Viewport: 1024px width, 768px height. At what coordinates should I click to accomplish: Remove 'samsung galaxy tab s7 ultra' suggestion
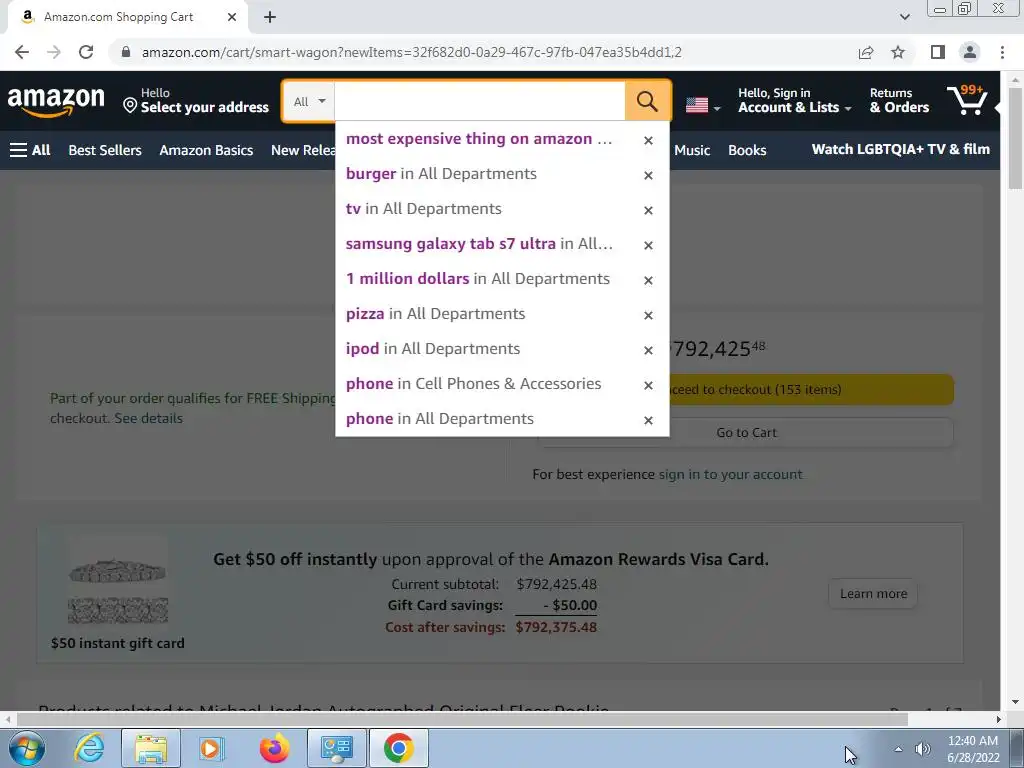(648, 245)
